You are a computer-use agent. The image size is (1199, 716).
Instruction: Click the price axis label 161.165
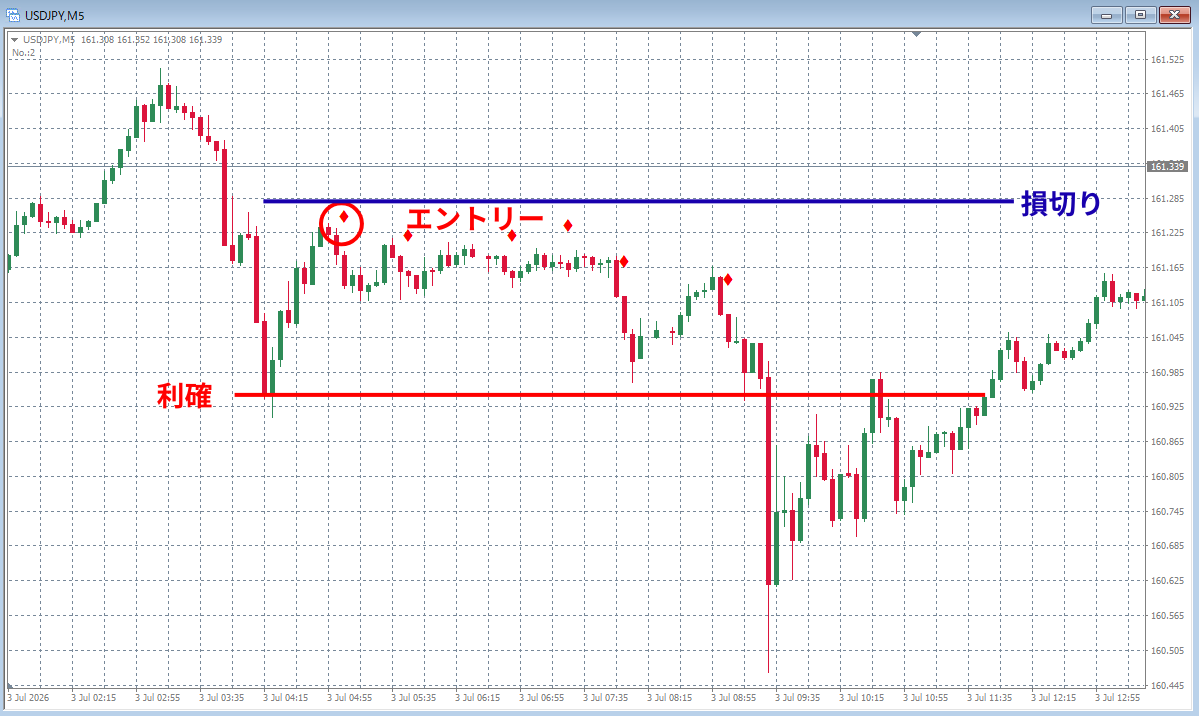1167,268
